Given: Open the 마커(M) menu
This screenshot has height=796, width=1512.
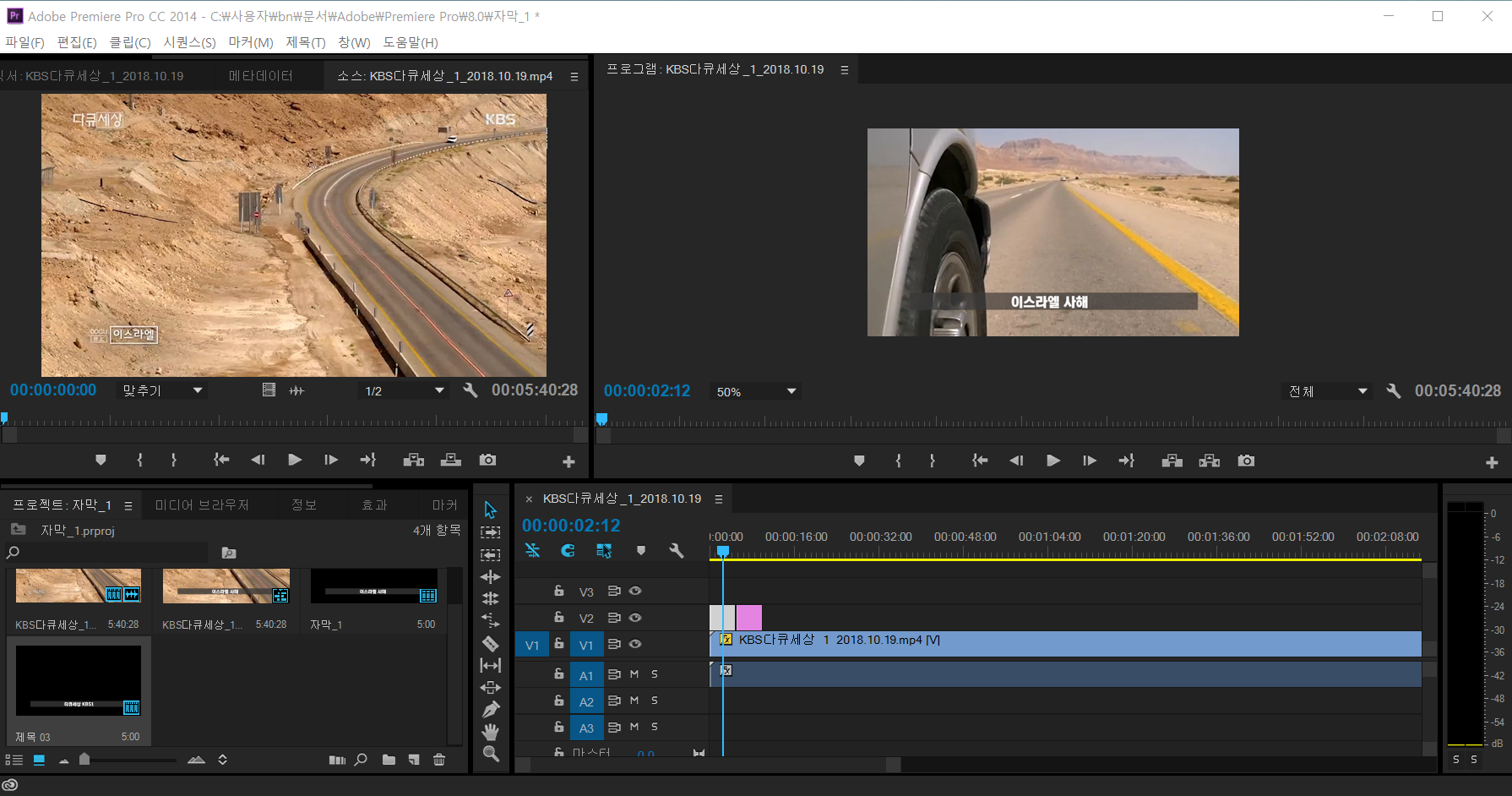Looking at the screenshot, I should pyautogui.click(x=251, y=42).
